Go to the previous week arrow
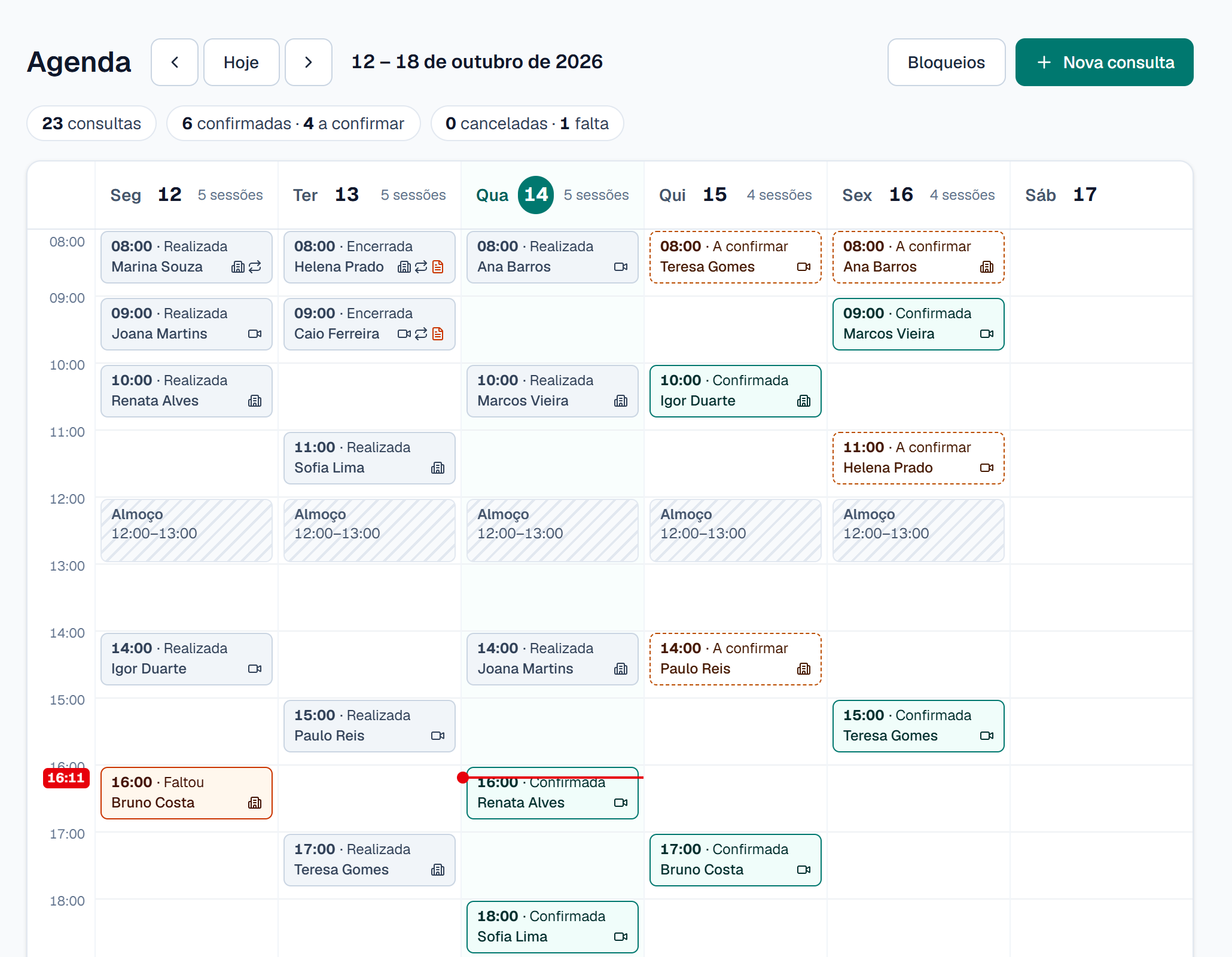 175,62
